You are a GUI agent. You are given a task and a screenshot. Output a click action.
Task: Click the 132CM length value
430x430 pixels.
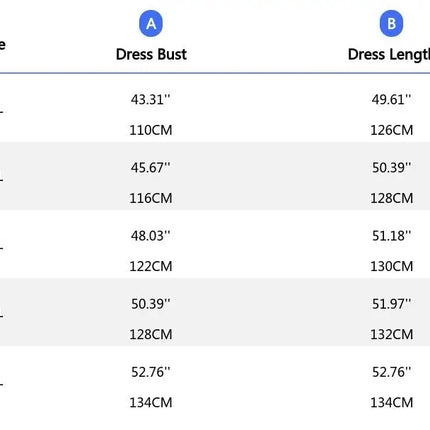point(392,334)
